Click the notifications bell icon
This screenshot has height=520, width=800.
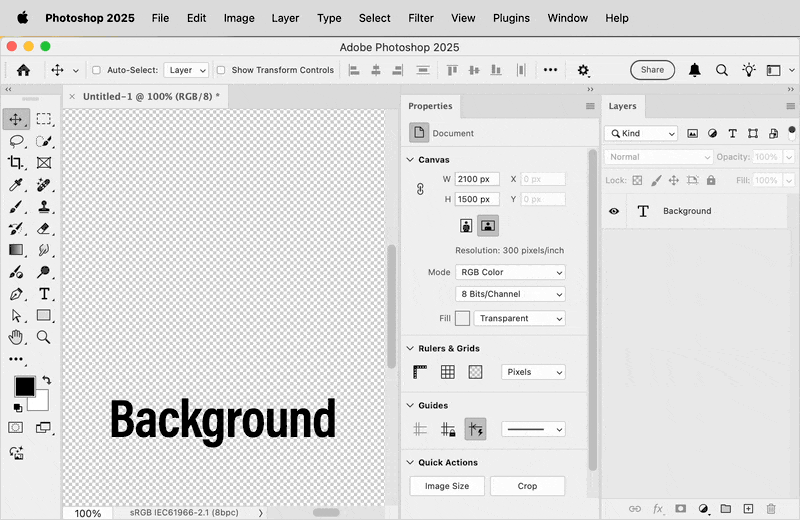pos(694,70)
